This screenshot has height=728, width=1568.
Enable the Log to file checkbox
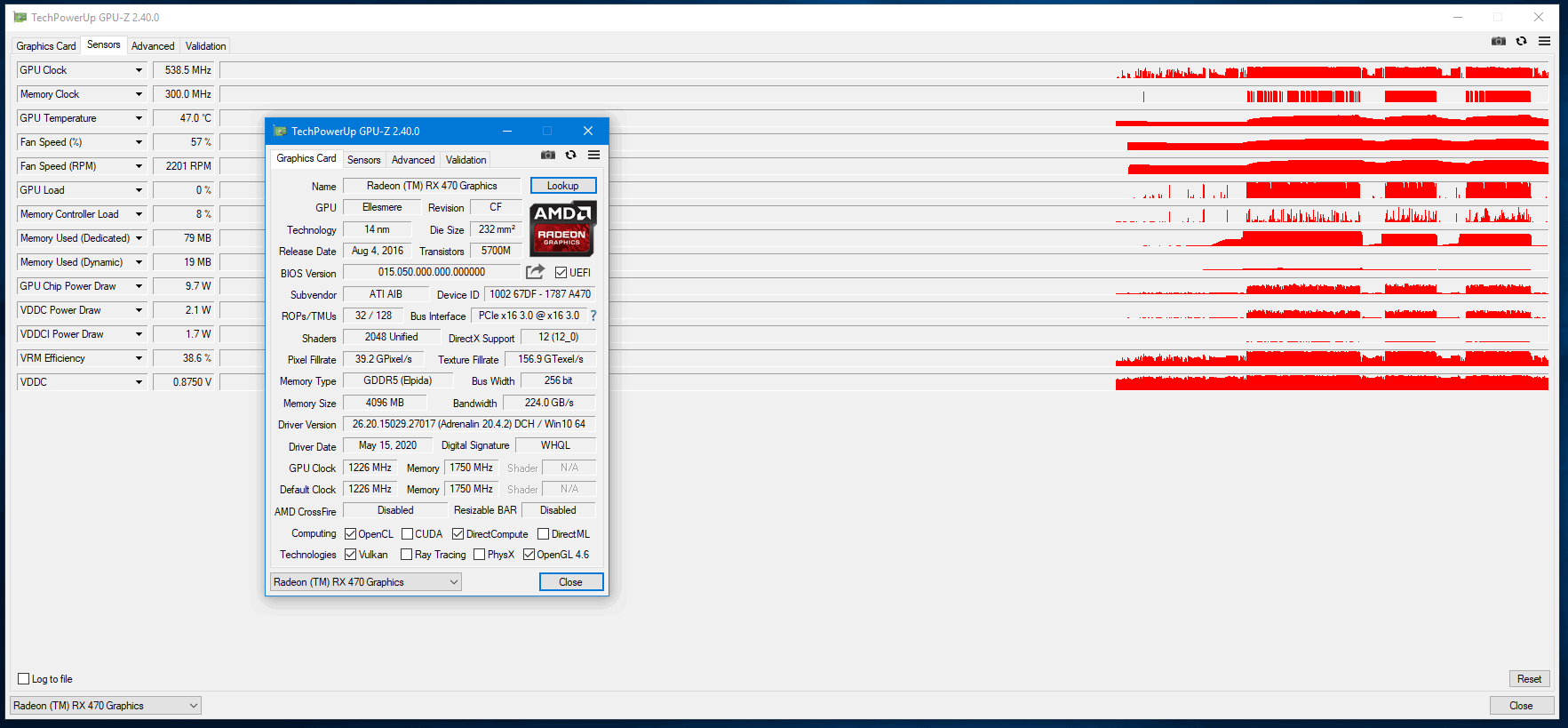pos(24,679)
